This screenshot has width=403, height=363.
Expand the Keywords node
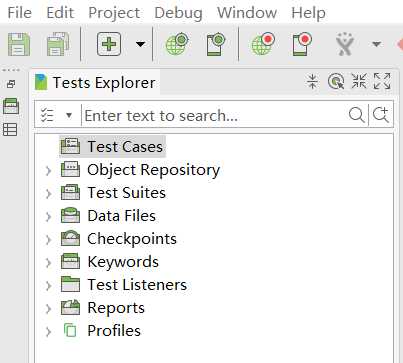(49, 263)
